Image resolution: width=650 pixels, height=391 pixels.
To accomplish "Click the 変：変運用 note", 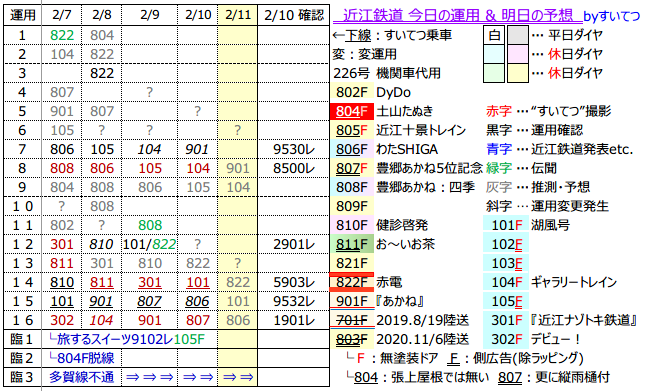I will 364,54.
